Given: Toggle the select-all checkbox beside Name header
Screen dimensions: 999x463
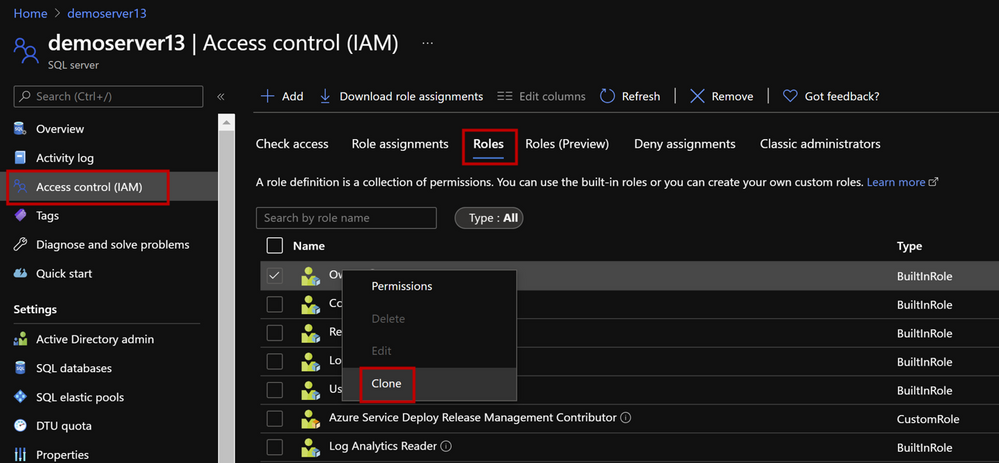Looking at the screenshot, I should coord(275,245).
